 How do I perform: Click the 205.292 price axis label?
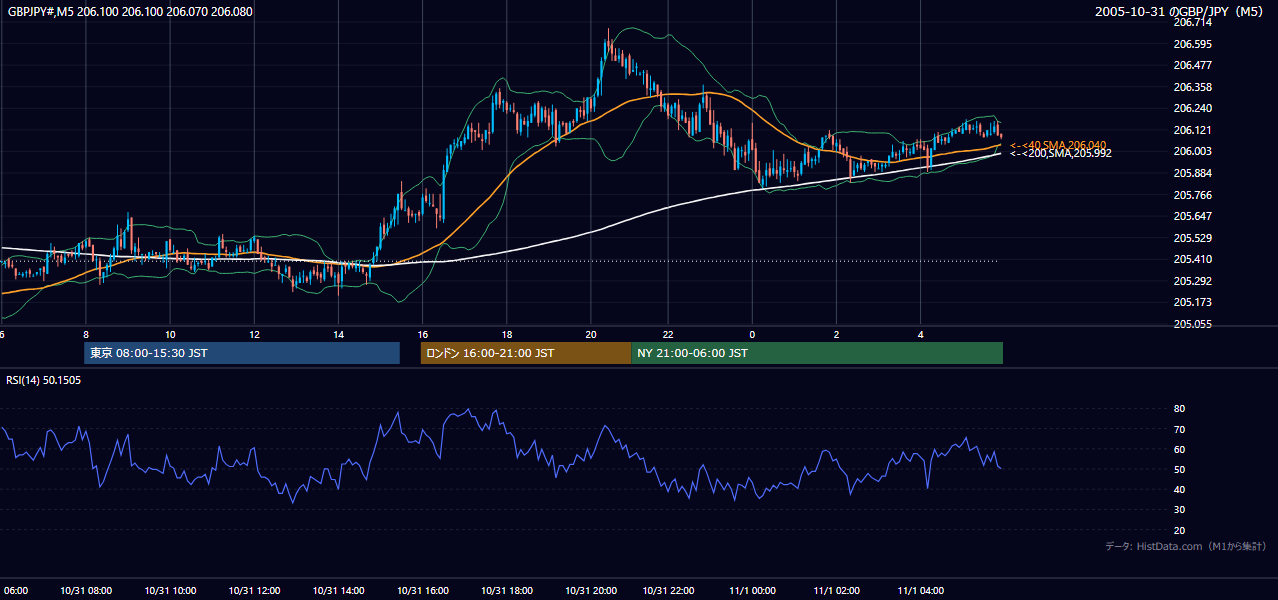1193,281
